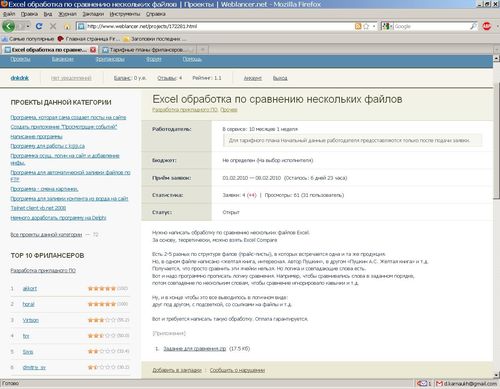Open the Вакансии site navigation link
The width and height of the screenshot is (500, 389).
pos(63,59)
